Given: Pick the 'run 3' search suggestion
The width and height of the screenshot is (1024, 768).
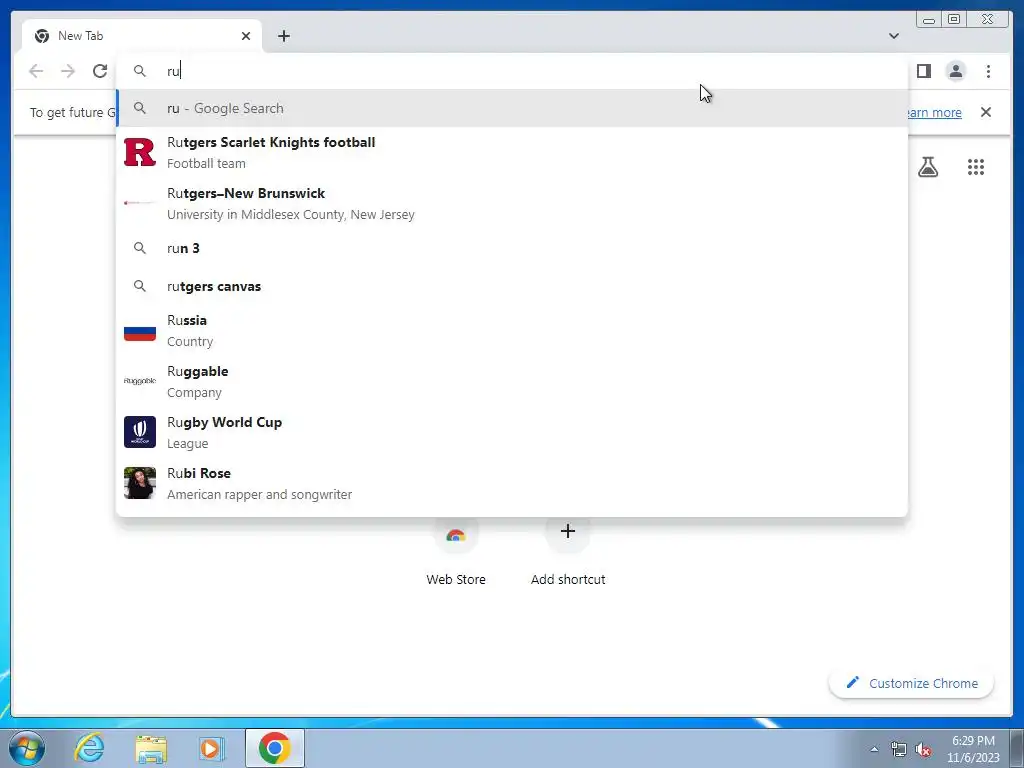Looking at the screenshot, I should coord(512,248).
